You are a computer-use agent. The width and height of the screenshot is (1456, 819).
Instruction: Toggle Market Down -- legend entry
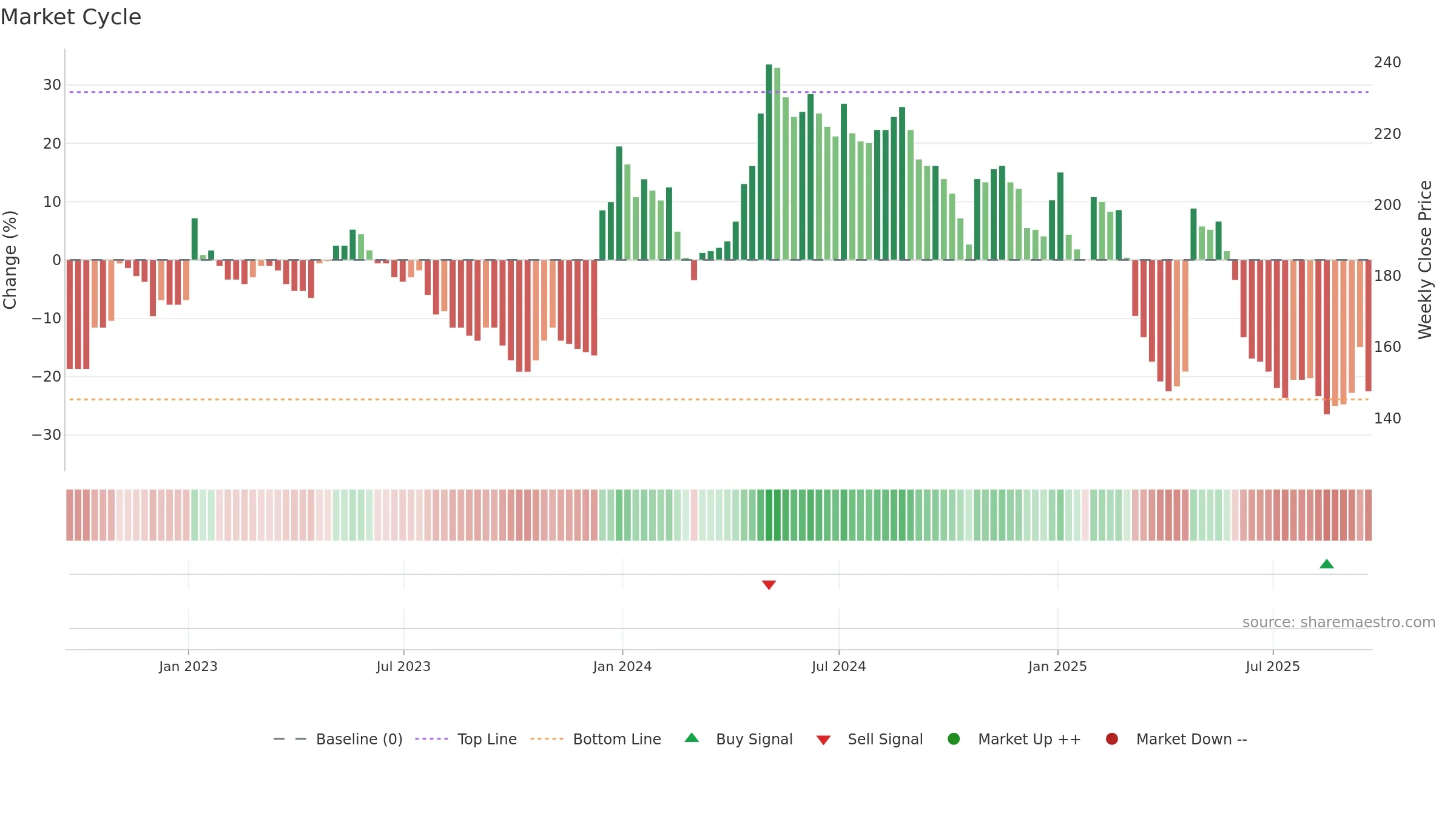pyautogui.click(x=1176, y=739)
